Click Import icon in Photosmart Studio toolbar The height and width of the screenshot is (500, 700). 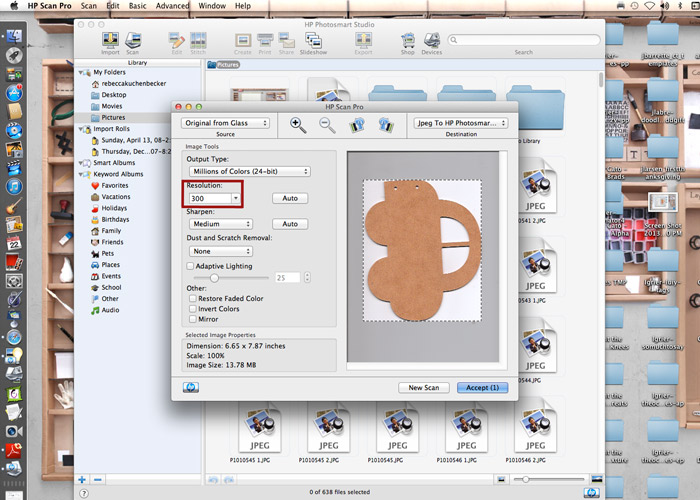tap(110, 43)
